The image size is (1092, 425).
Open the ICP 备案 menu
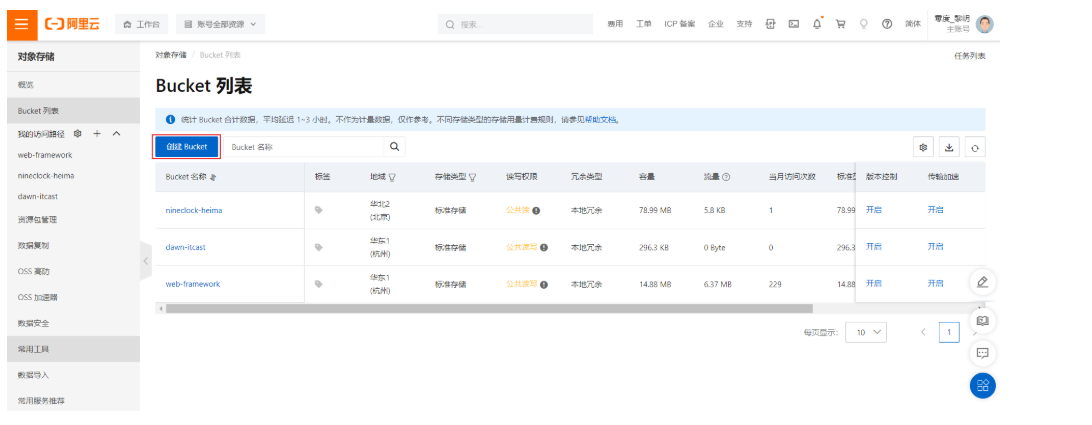(680, 24)
